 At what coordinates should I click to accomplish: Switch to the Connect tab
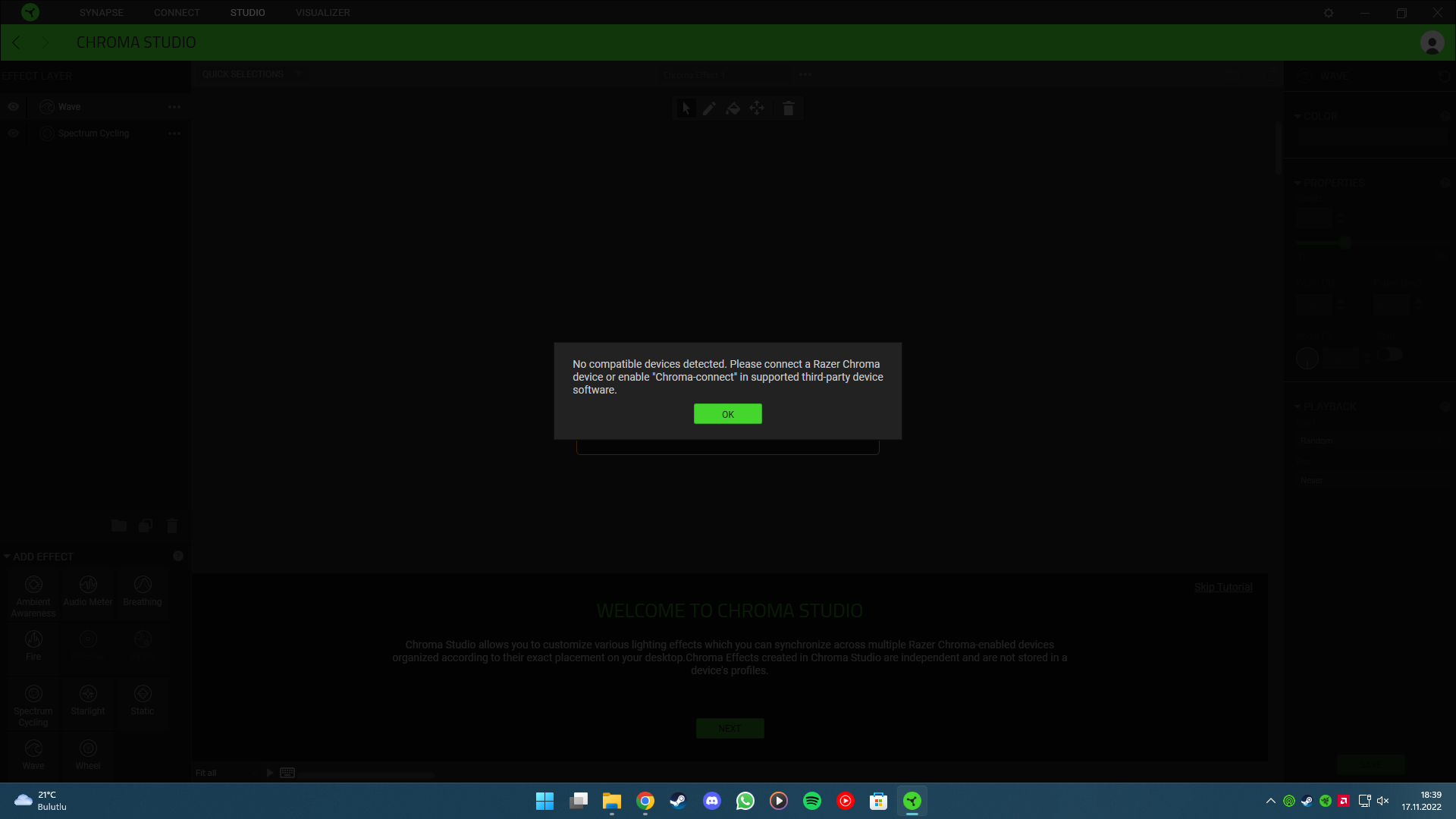[177, 13]
